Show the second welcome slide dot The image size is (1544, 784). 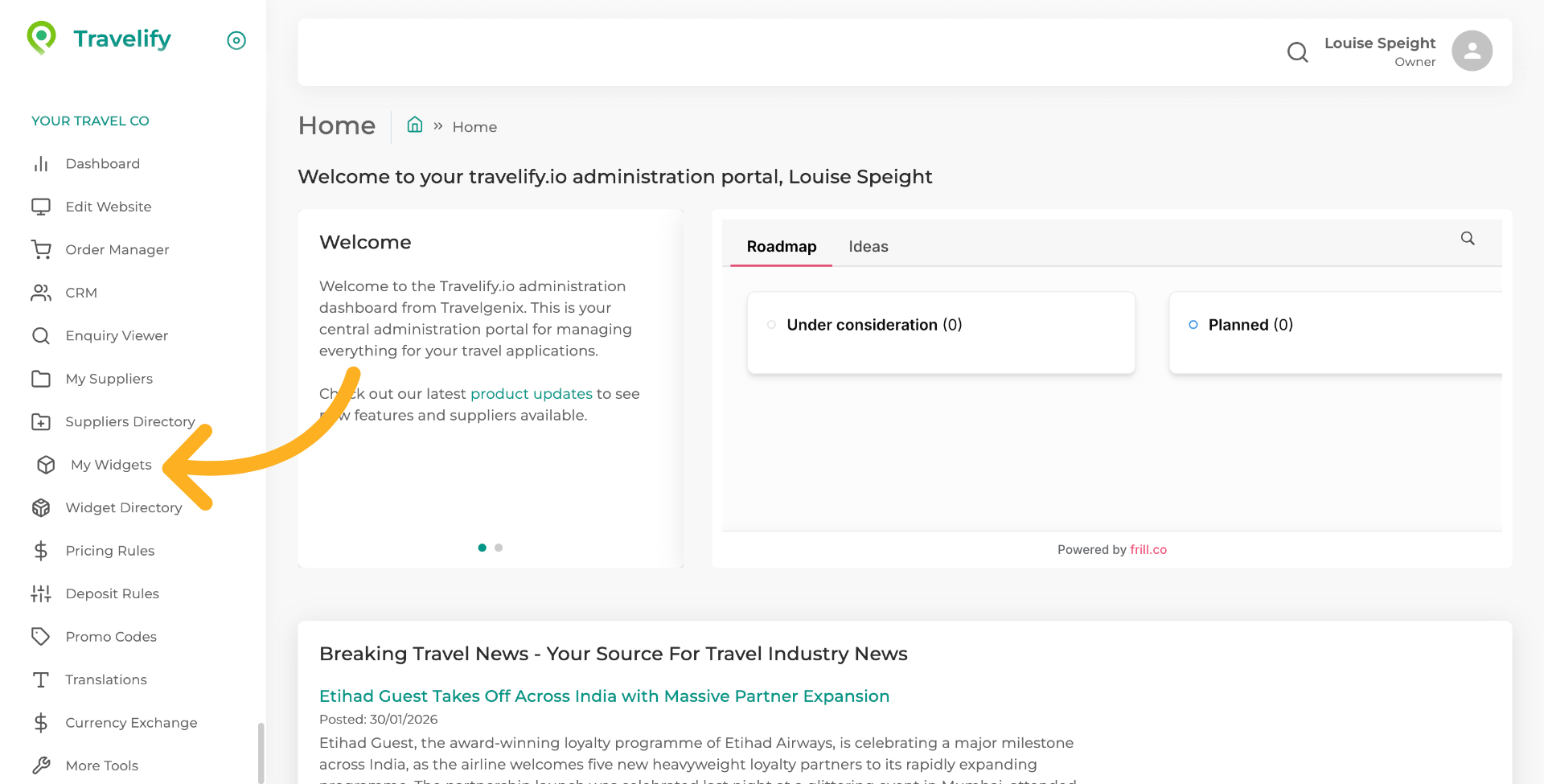coord(499,548)
